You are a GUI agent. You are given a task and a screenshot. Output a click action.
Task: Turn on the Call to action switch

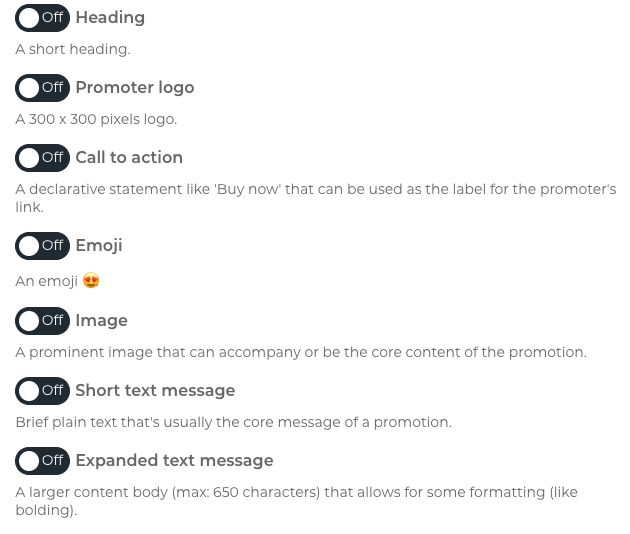point(42,158)
